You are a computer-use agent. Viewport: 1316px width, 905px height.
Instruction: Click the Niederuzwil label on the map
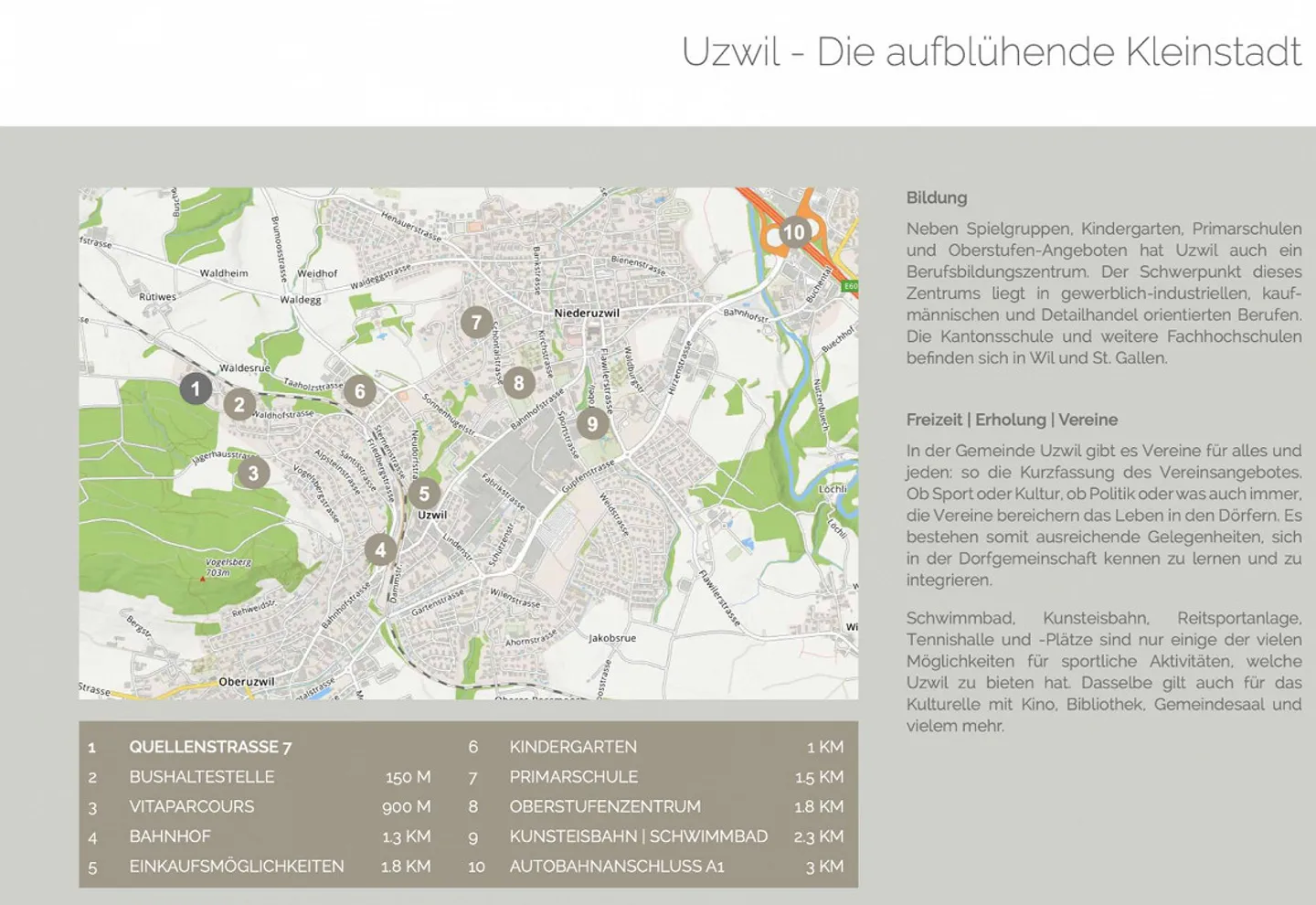tap(587, 313)
